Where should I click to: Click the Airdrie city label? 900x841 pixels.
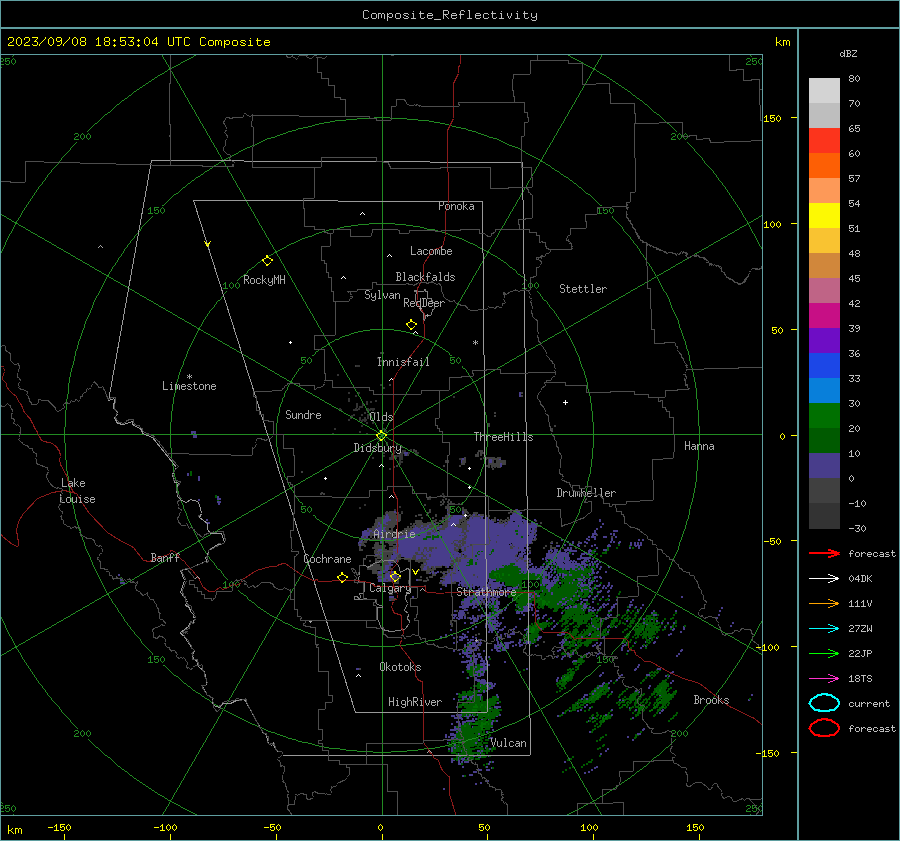click(x=394, y=534)
